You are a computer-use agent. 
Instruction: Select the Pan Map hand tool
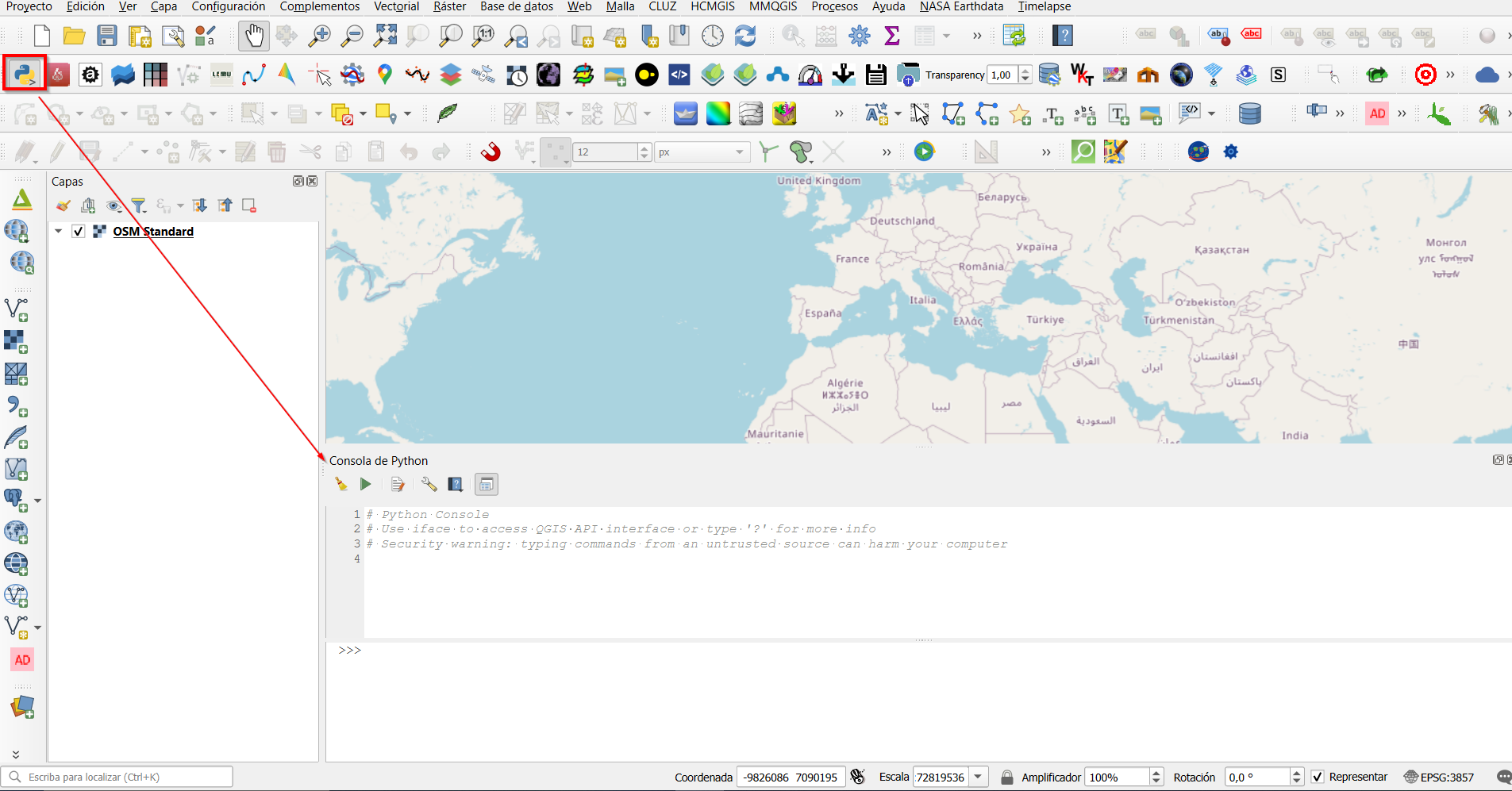click(254, 36)
